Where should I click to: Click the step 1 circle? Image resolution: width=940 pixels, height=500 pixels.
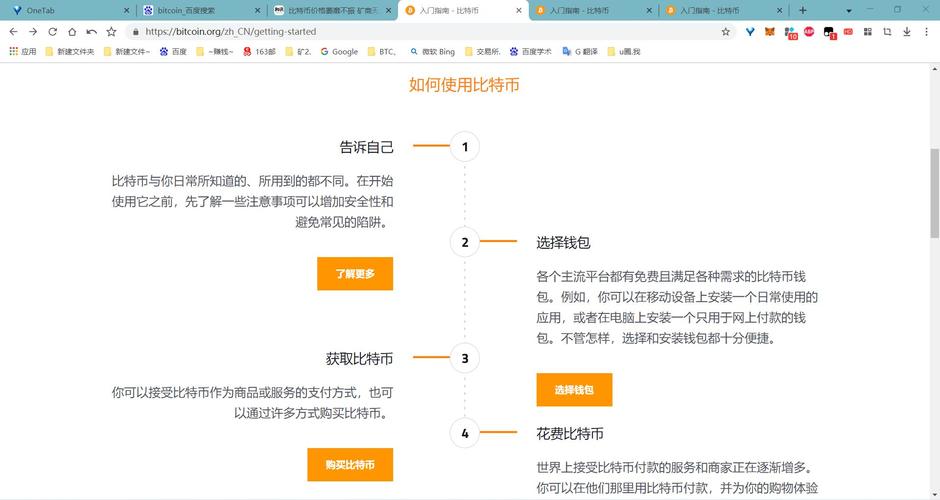pyautogui.click(x=465, y=147)
